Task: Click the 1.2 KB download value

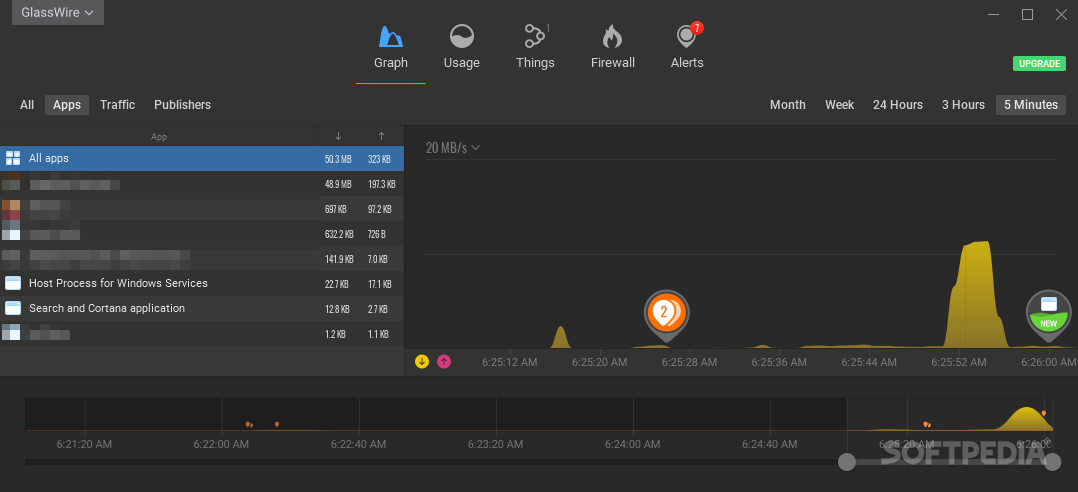Action: tap(336, 334)
